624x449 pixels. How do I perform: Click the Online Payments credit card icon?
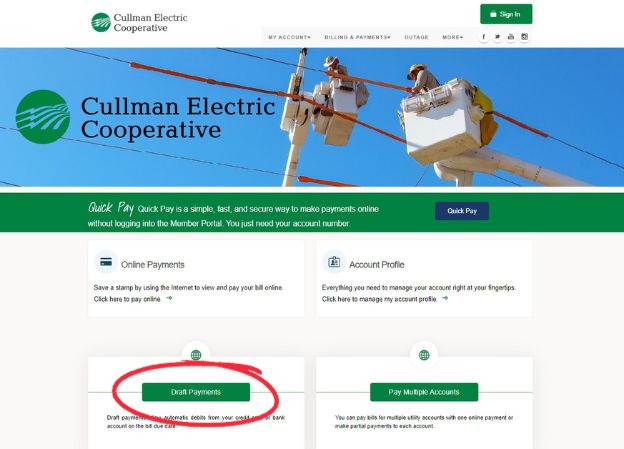tap(106, 262)
